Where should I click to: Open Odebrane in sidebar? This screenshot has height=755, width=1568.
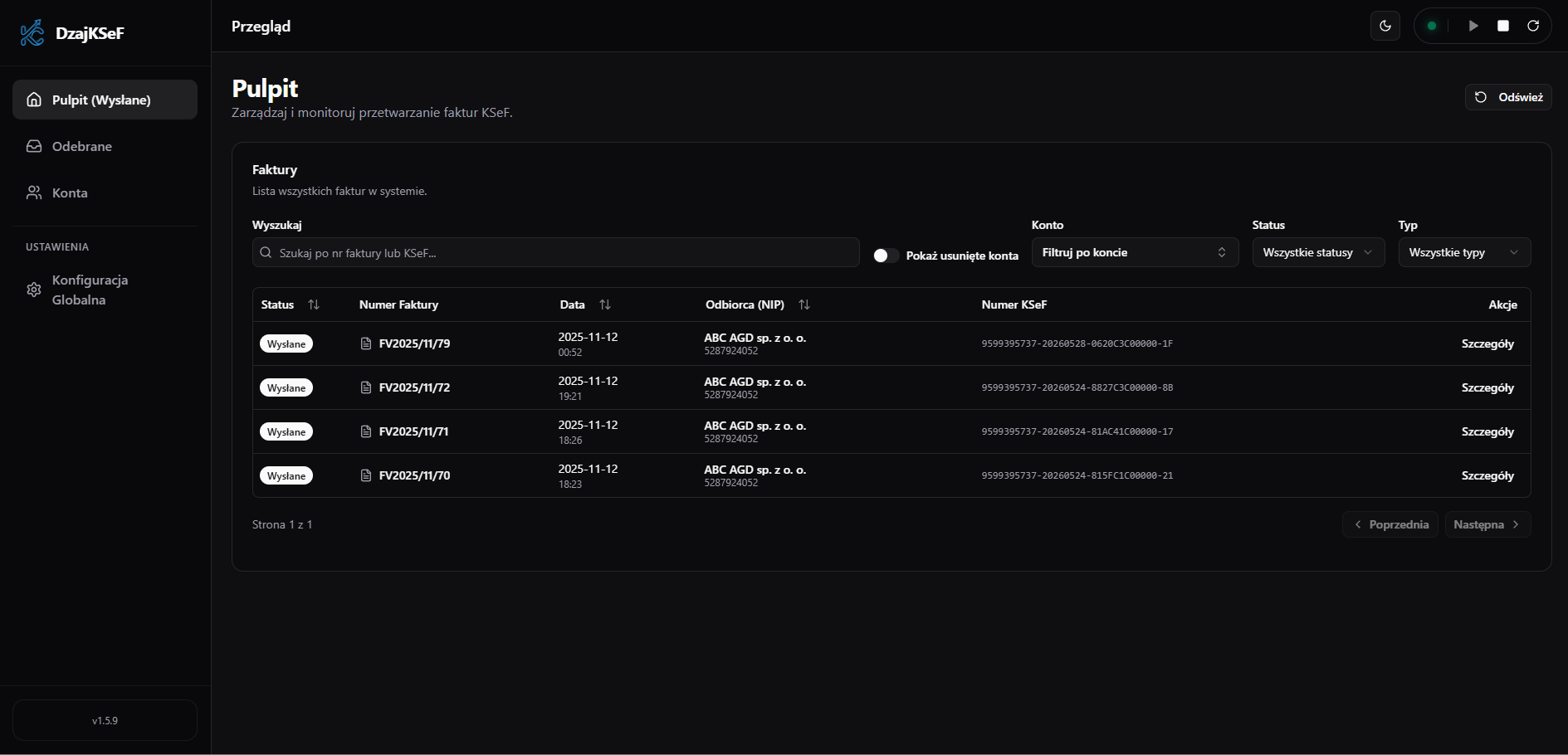[x=105, y=146]
